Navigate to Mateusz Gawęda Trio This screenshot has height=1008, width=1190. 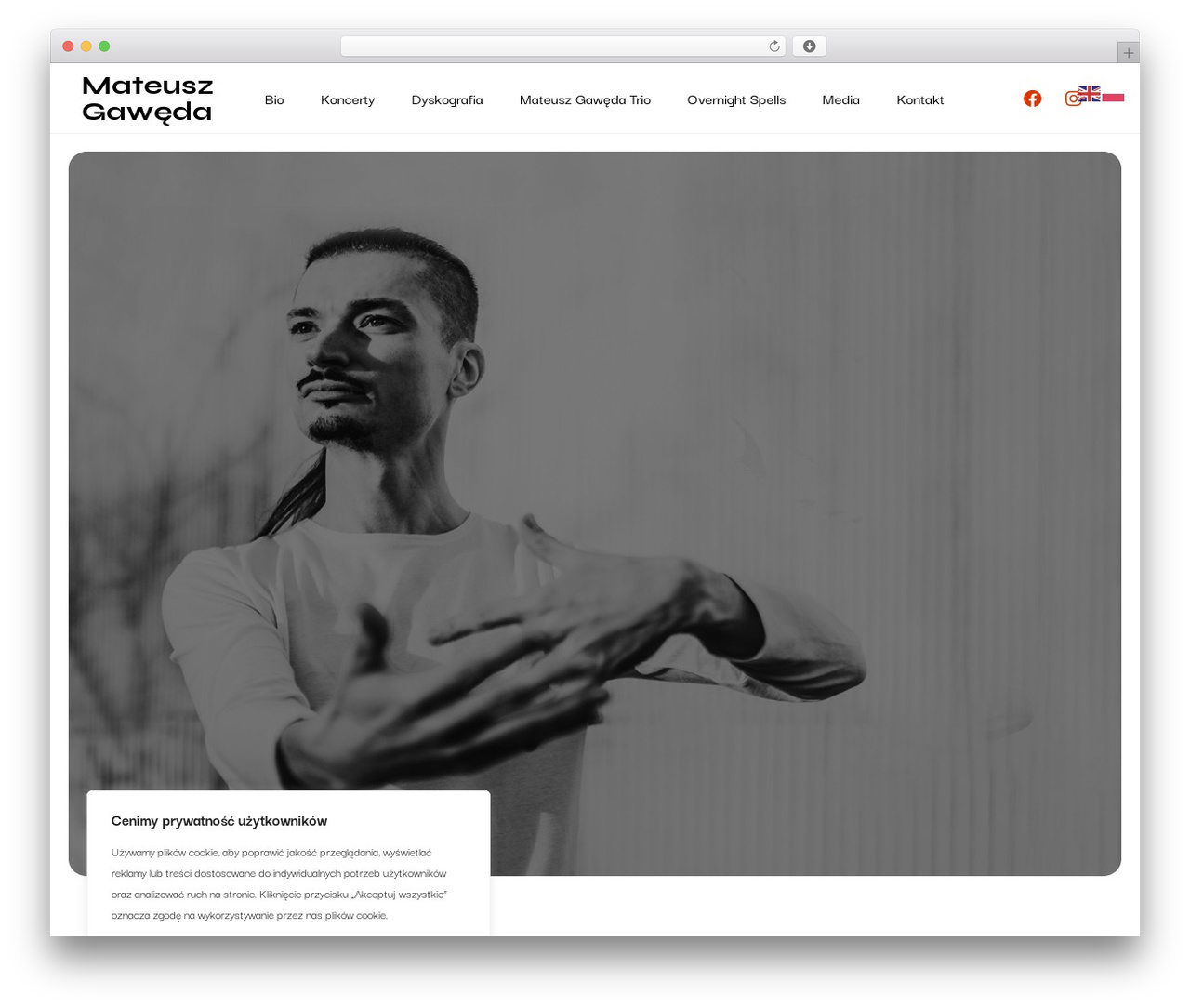point(585,100)
